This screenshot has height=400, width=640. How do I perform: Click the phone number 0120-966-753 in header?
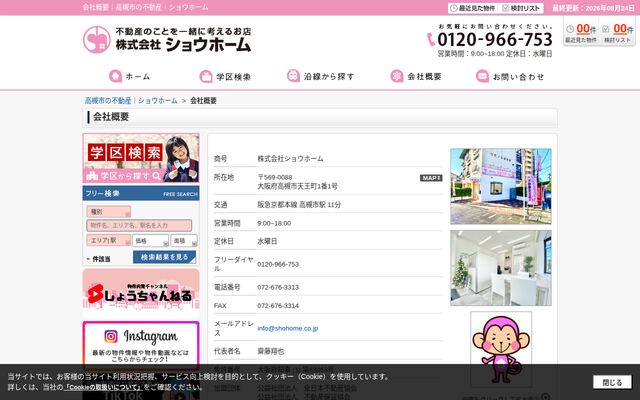coord(495,40)
